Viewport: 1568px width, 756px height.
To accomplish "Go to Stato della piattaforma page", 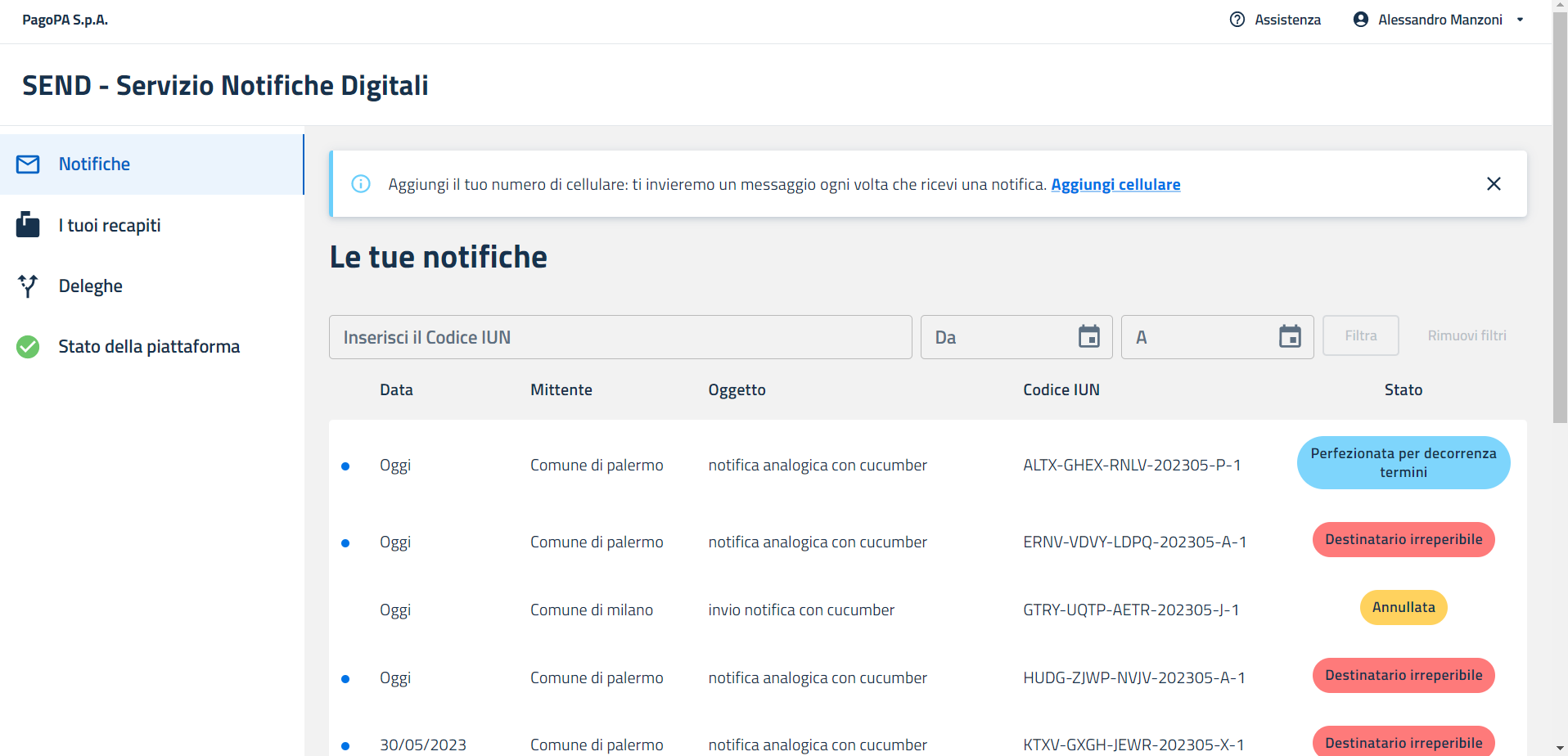I will pyautogui.click(x=149, y=347).
